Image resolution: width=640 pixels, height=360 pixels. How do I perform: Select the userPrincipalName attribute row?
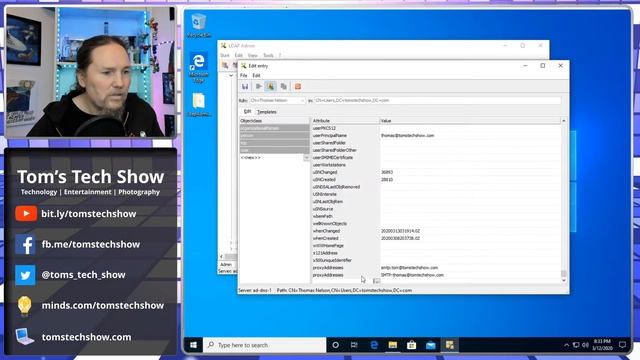(436, 136)
